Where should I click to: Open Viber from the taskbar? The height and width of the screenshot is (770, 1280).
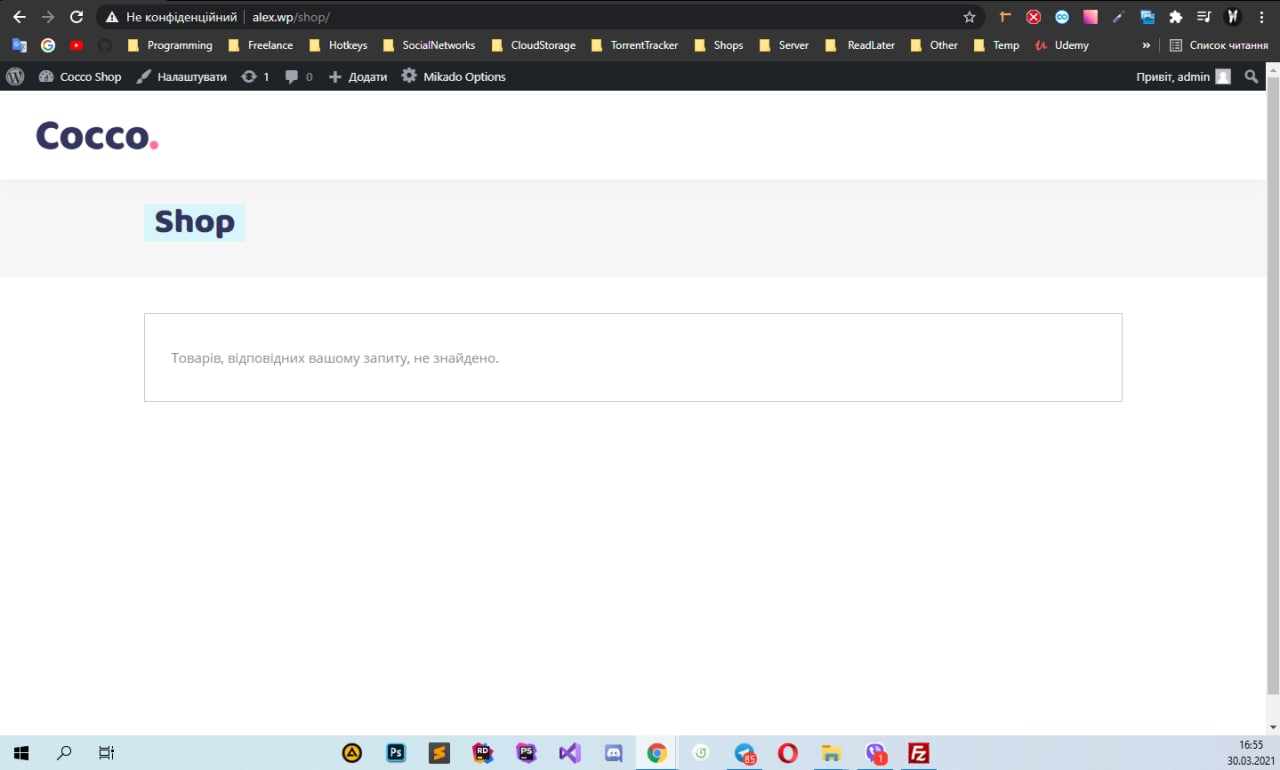coord(876,753)
